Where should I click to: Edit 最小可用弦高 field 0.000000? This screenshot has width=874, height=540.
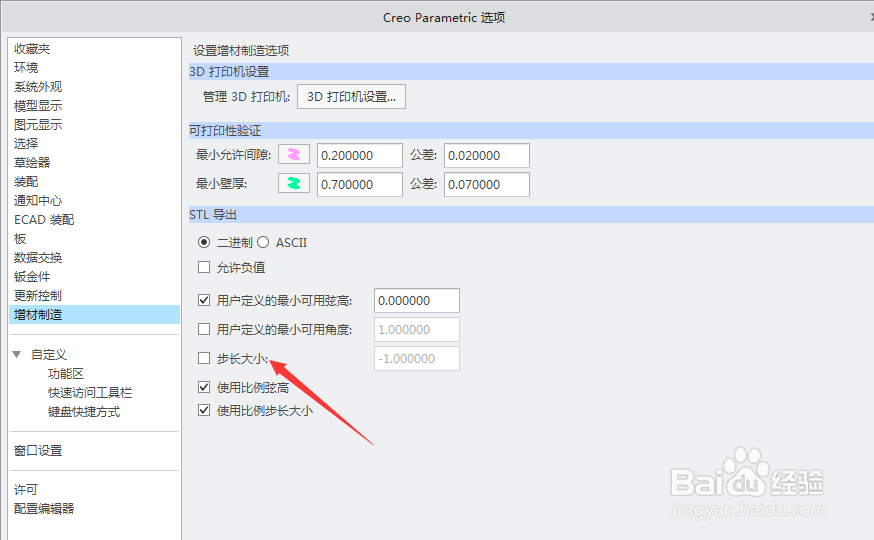coord(417,300)
